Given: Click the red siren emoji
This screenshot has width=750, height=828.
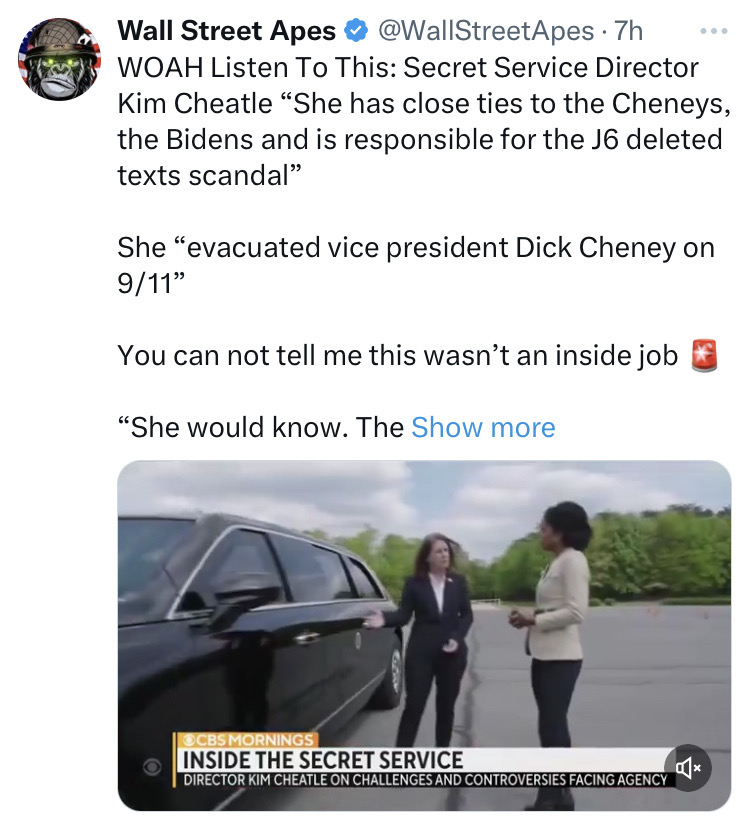Looking at the screenshot, I should click(x=705, y=355).
